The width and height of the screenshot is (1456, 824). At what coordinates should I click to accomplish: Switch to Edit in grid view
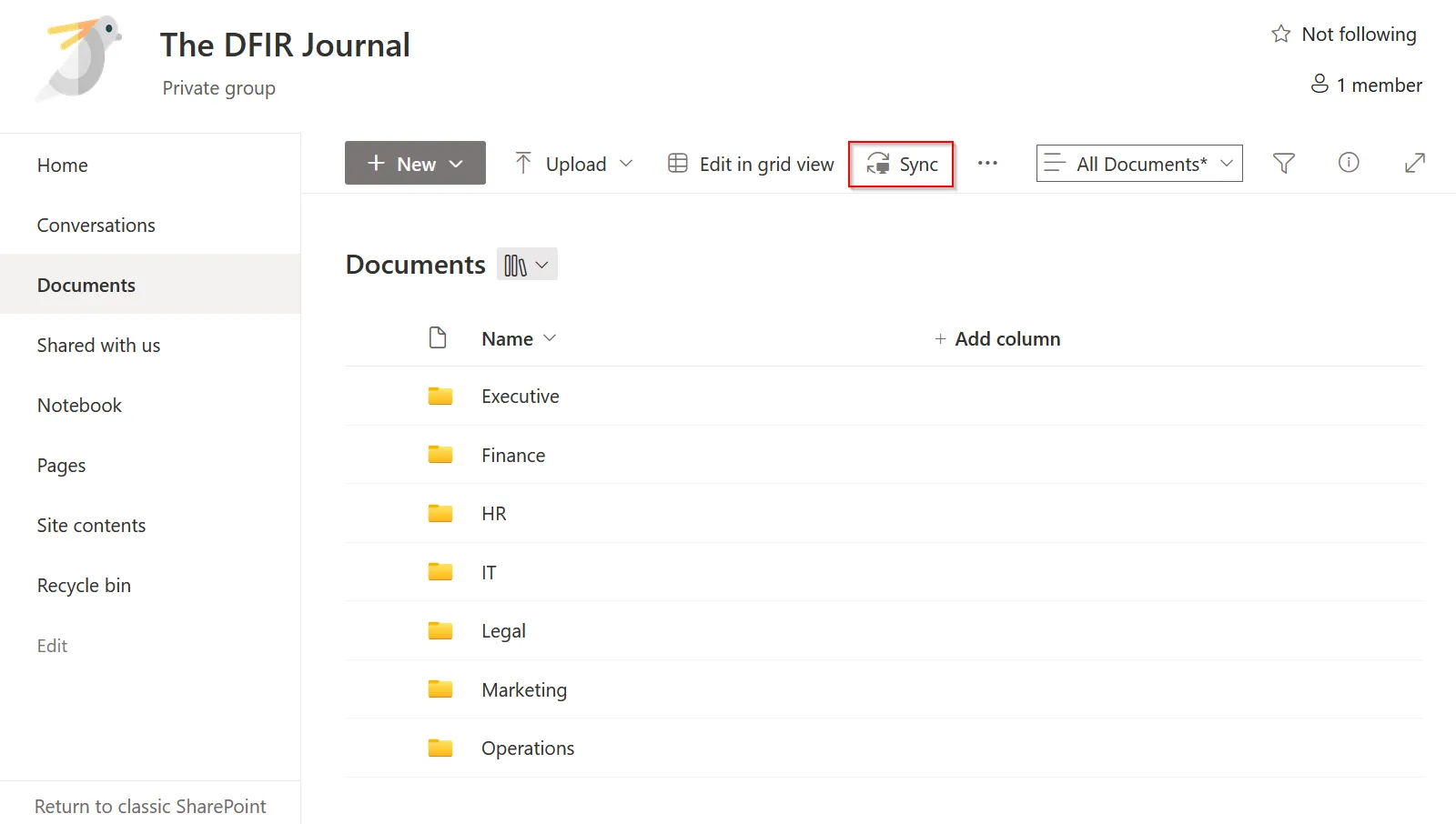tap(750, 164)
